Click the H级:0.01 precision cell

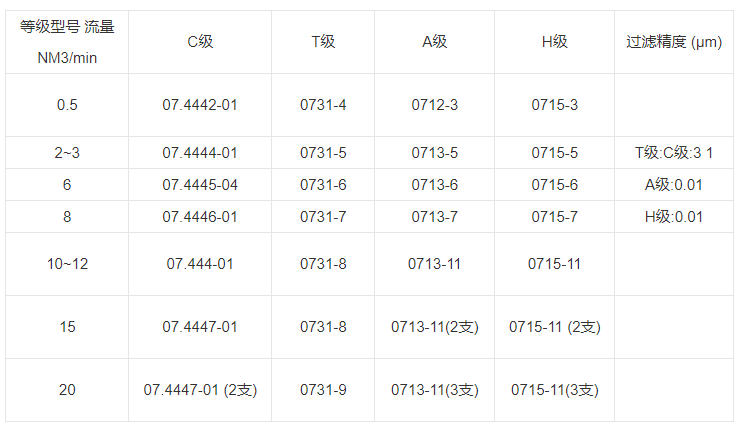coord(674,217)
